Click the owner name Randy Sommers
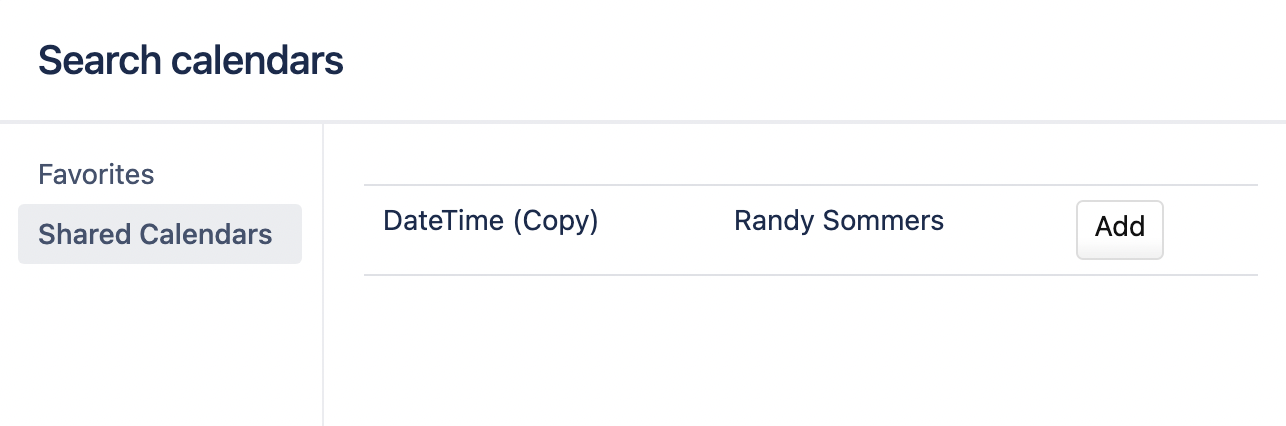 [x=838, y=221]
